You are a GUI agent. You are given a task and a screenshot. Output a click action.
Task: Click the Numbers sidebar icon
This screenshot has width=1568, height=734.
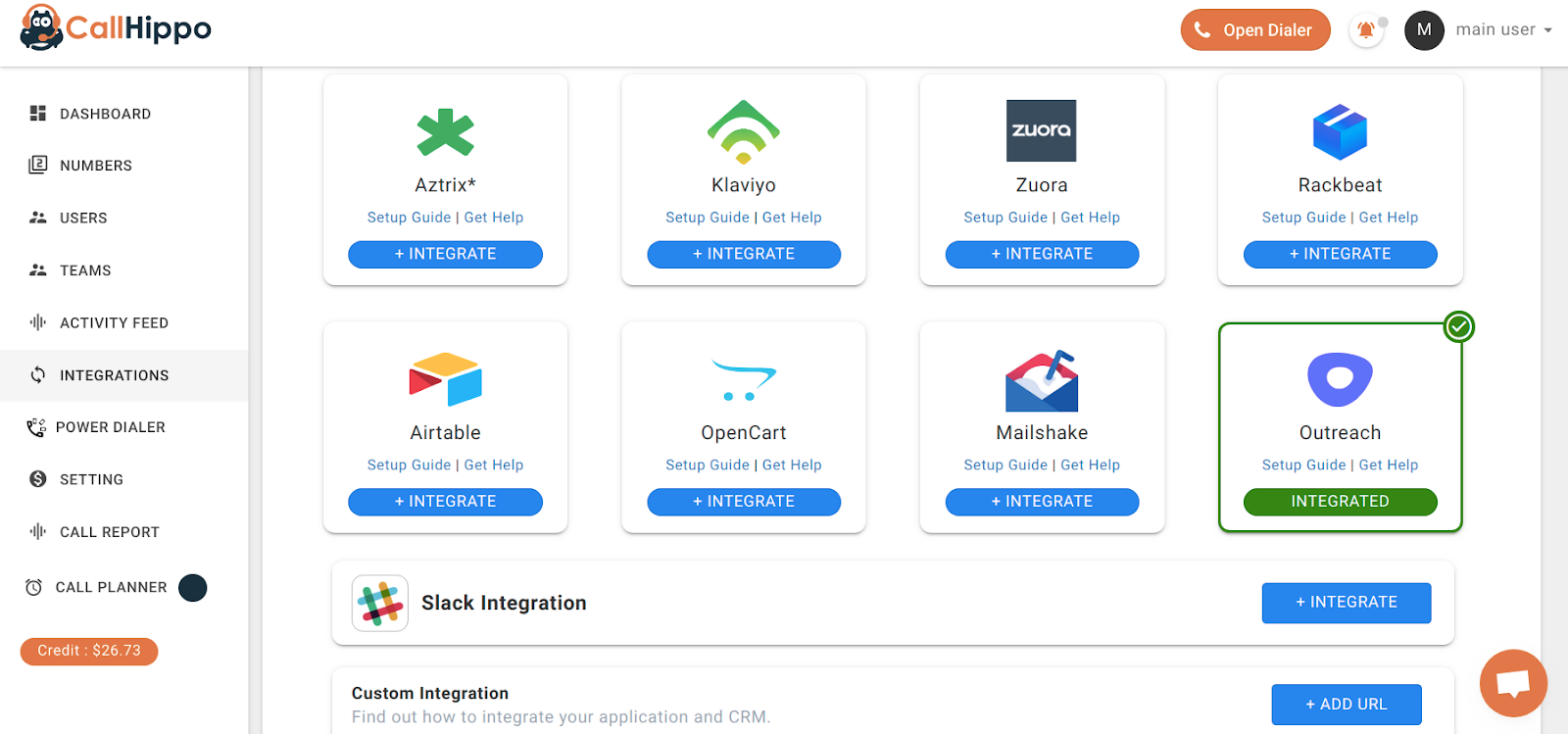[38, 165]
